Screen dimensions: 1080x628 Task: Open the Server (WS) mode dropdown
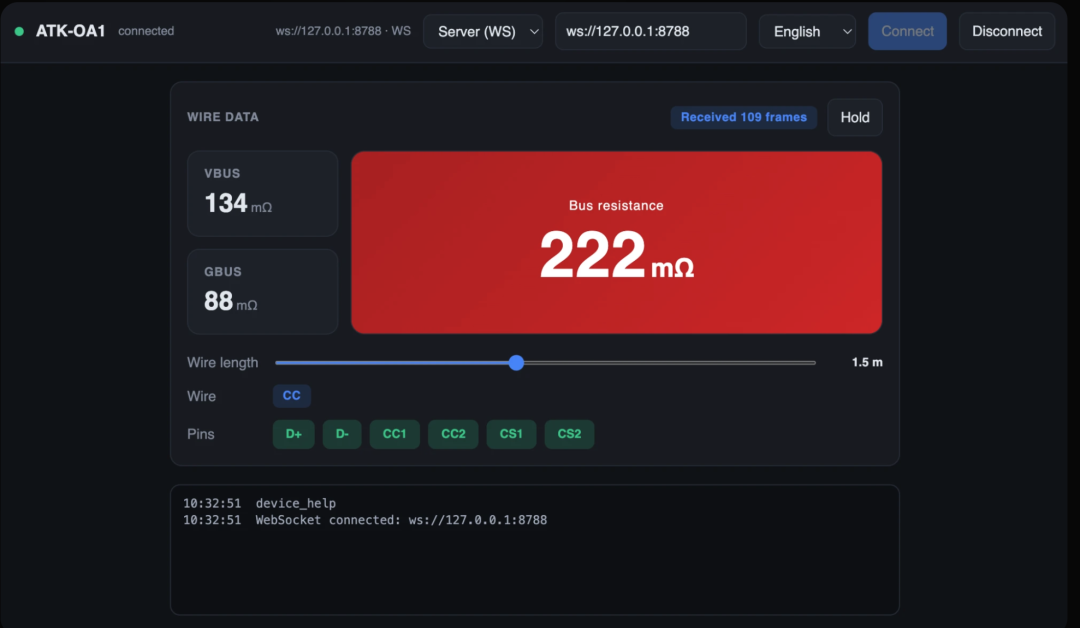(x=483, y=32)
